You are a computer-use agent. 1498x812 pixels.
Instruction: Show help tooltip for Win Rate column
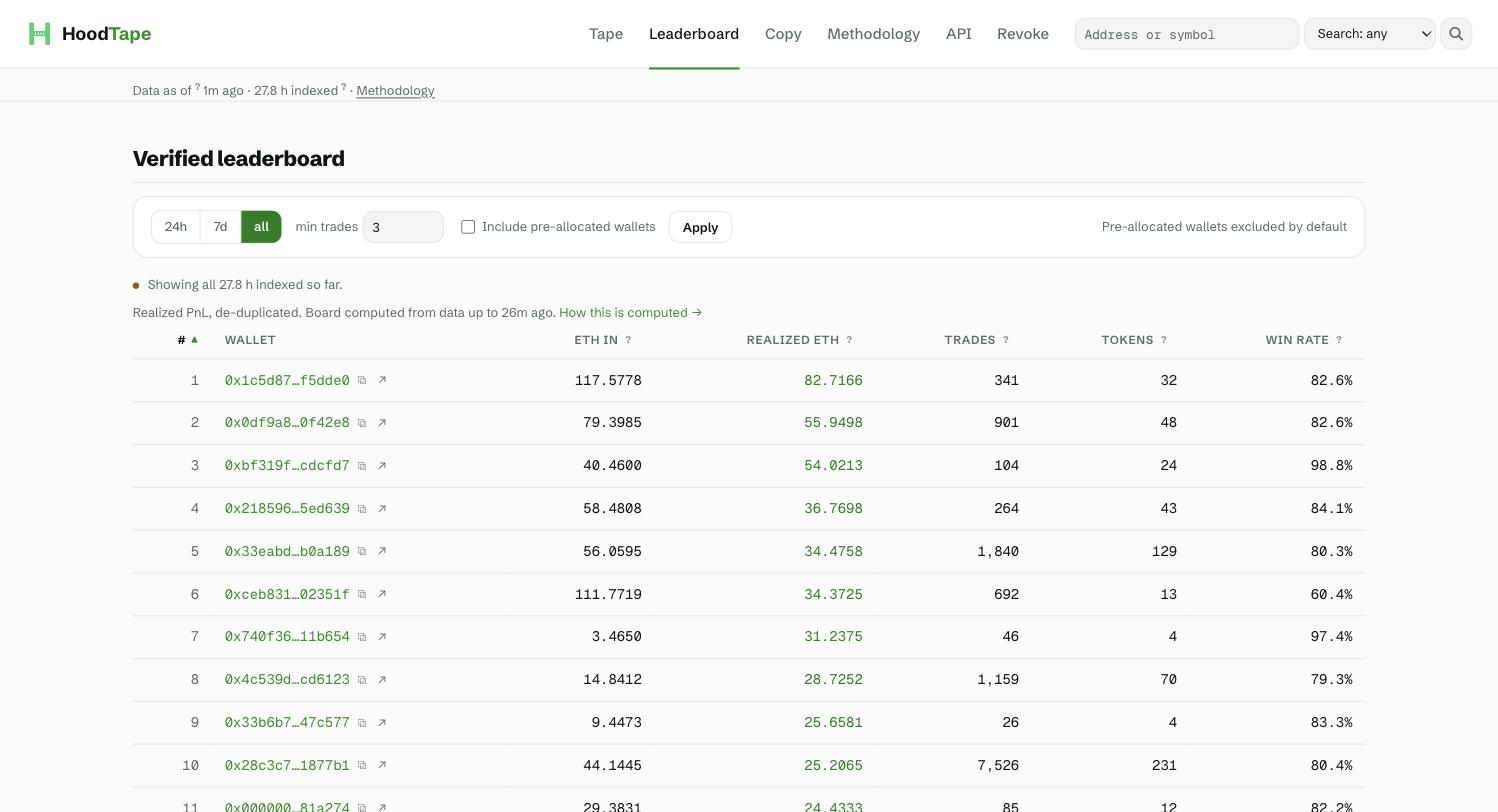1339,340
